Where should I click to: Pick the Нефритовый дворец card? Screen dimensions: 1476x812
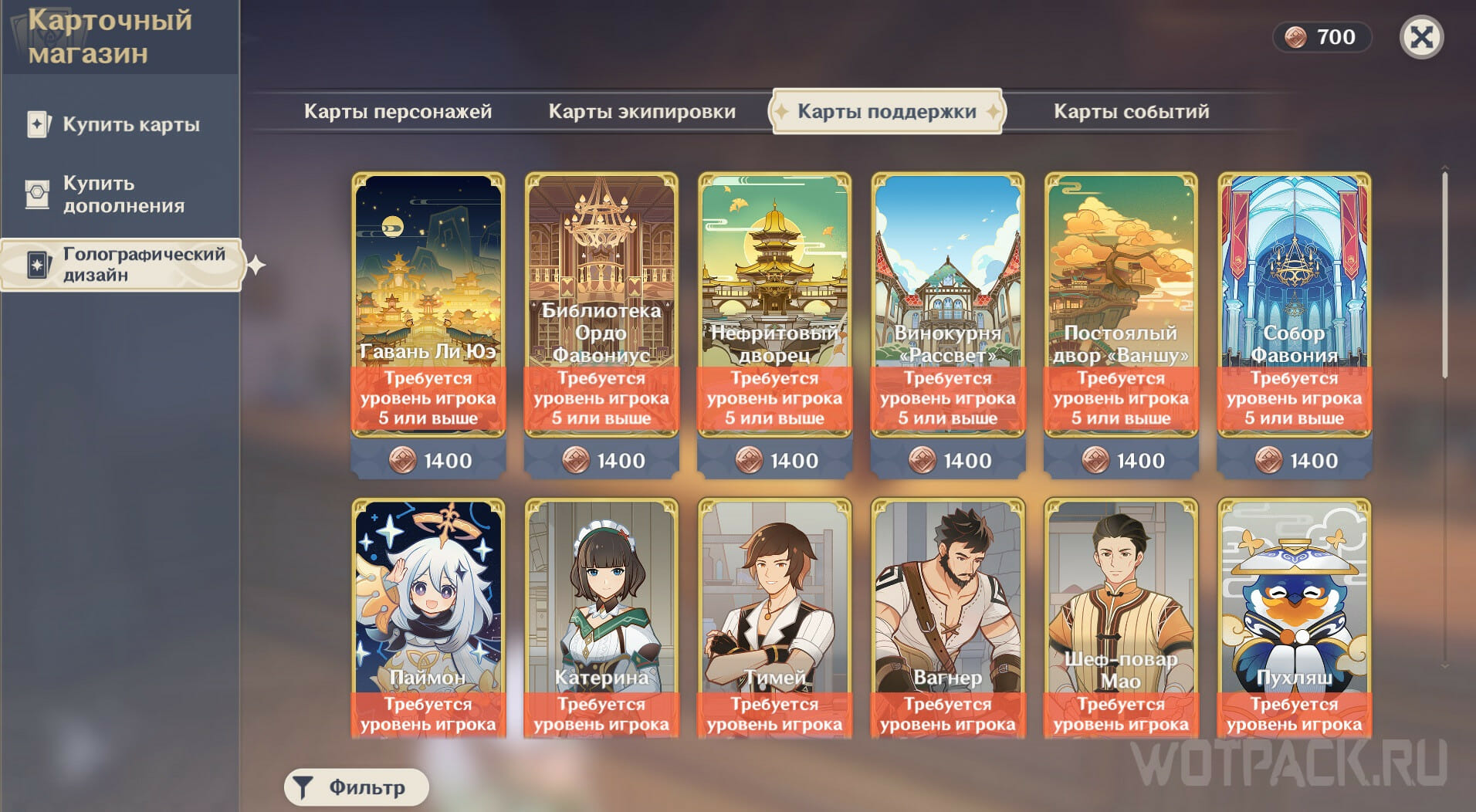click(774, 305)
